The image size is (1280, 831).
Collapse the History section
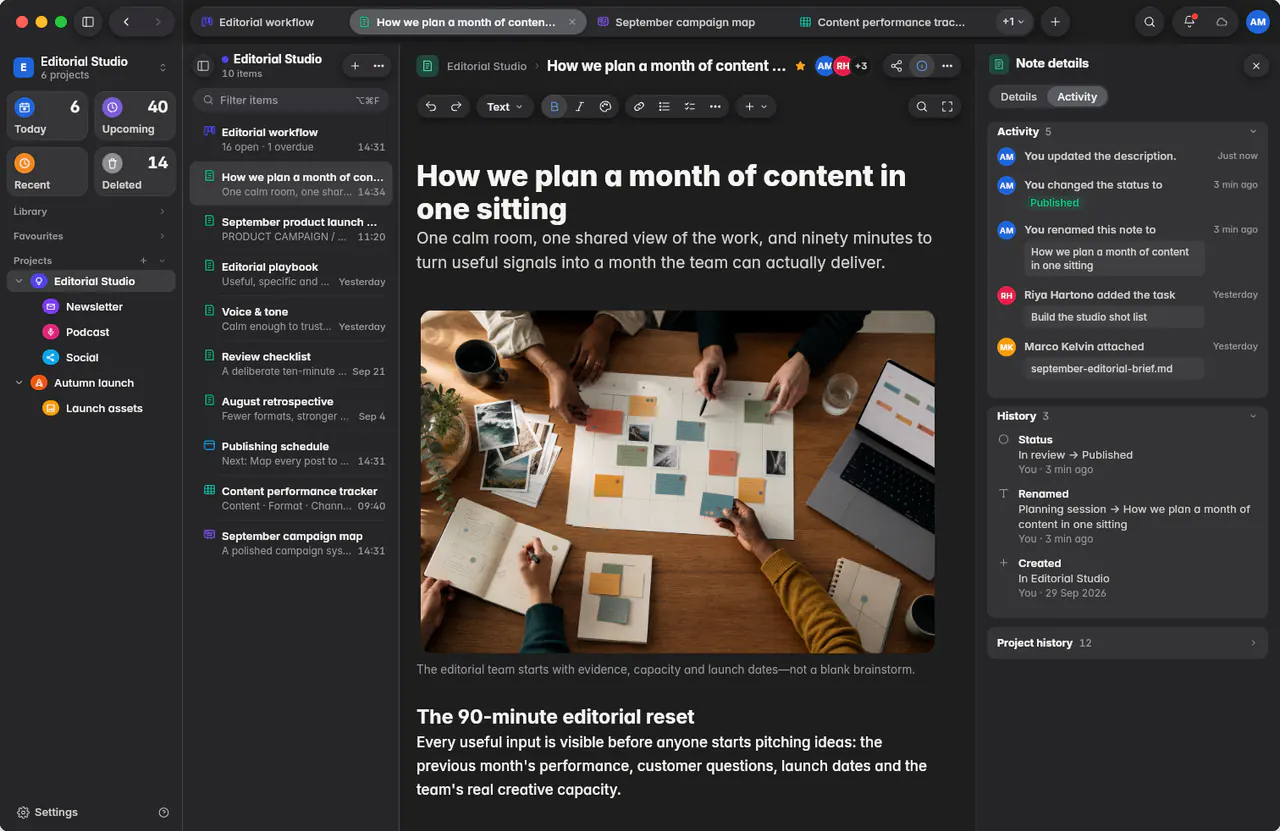1253,416
